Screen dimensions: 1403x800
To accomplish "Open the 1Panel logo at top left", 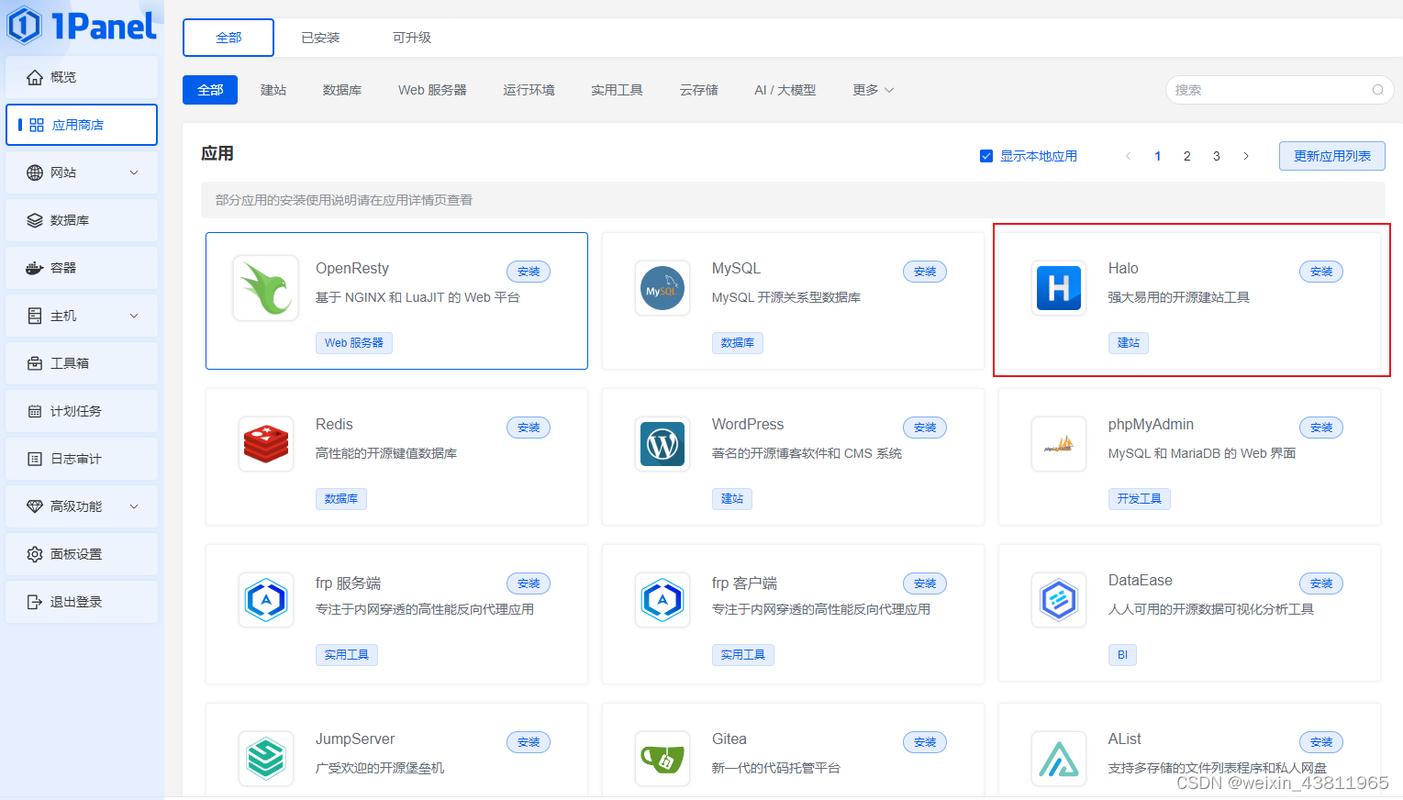I will pos(80,25).
